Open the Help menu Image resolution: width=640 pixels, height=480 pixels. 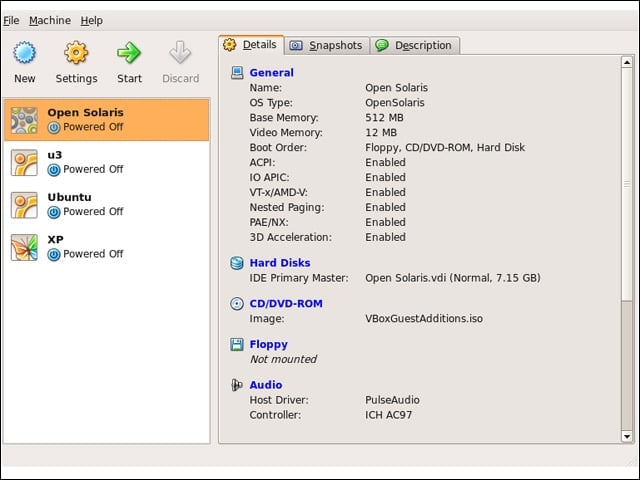pos(91,20)
